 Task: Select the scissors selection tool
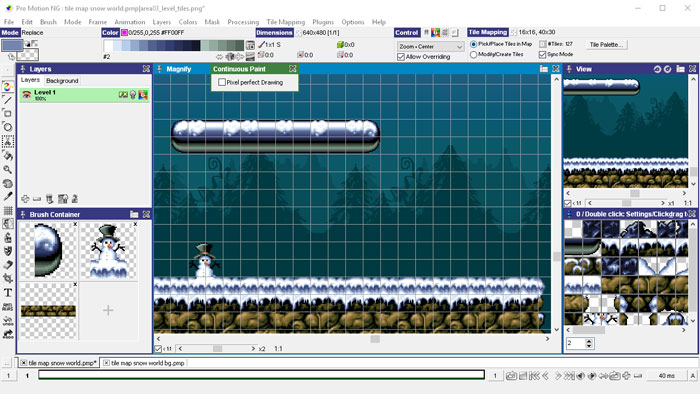point(8,141)
